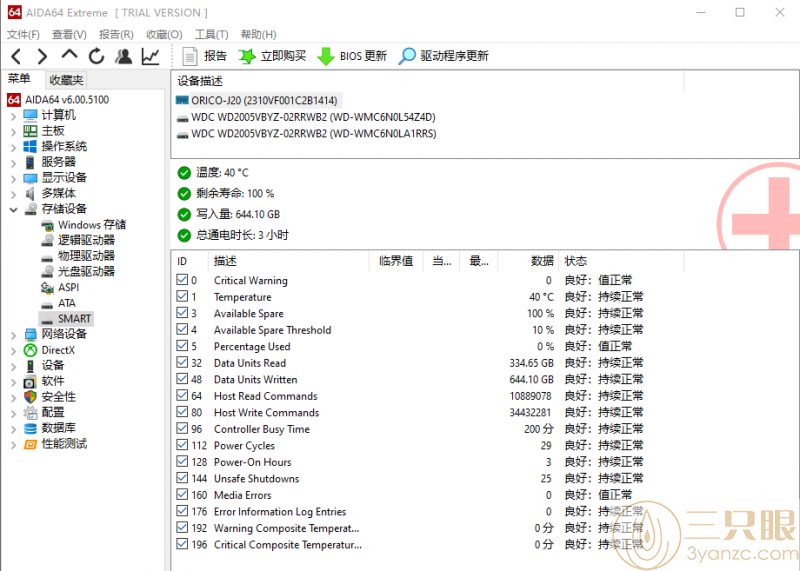Screen dimensions: 800x571
Task: Collapse the 存储设备 tree node
Action: point(13,210)
